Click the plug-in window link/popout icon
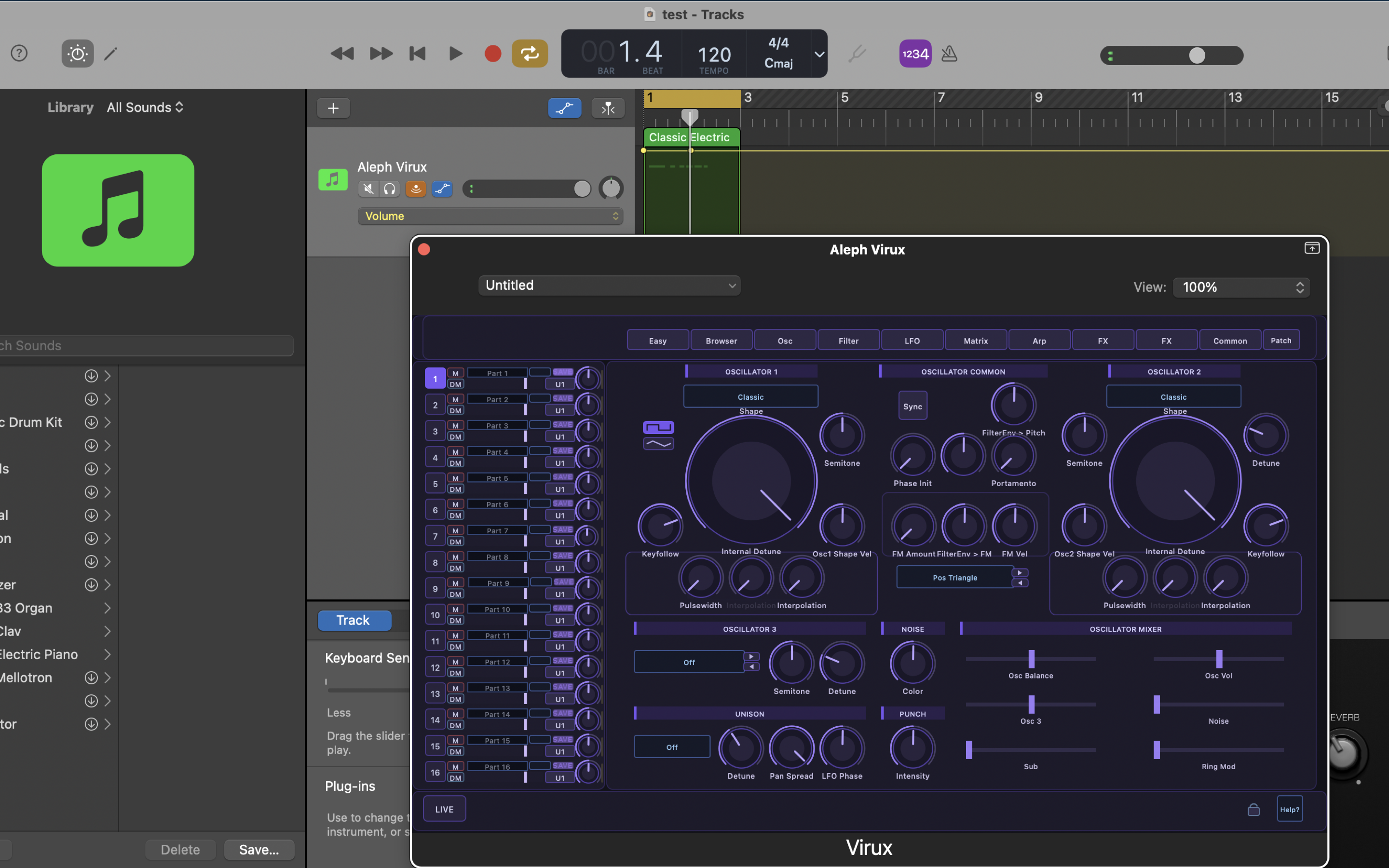The image size is (1389, 868). coord(1311,248)
